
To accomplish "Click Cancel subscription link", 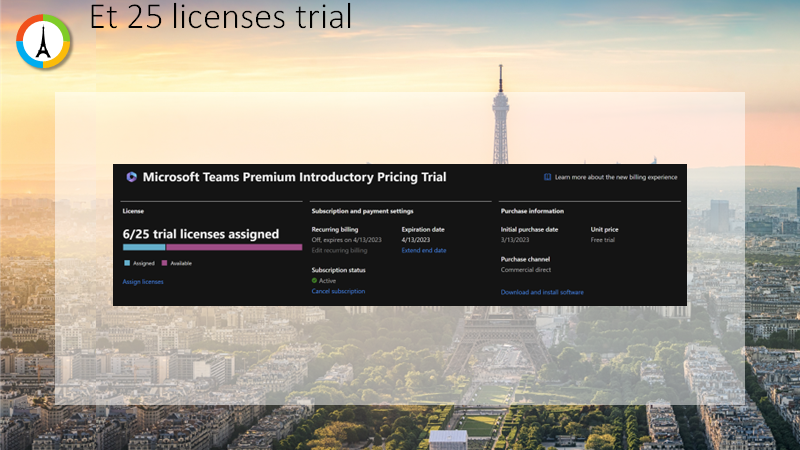I will click(x=338, y=291).
